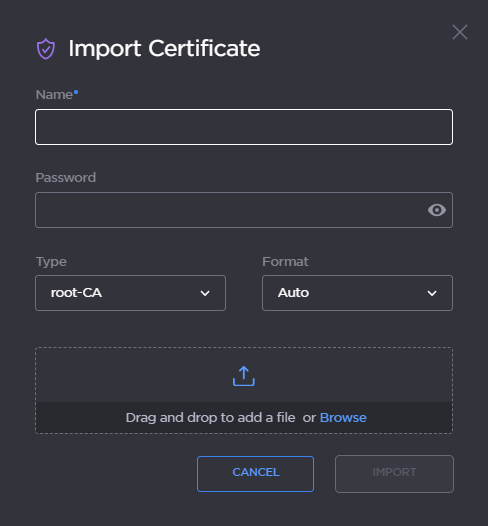Viewport: 488px width, 526px height.
Task: Toggle password visibility with the eye icon
Action: [x=437, y=210]
